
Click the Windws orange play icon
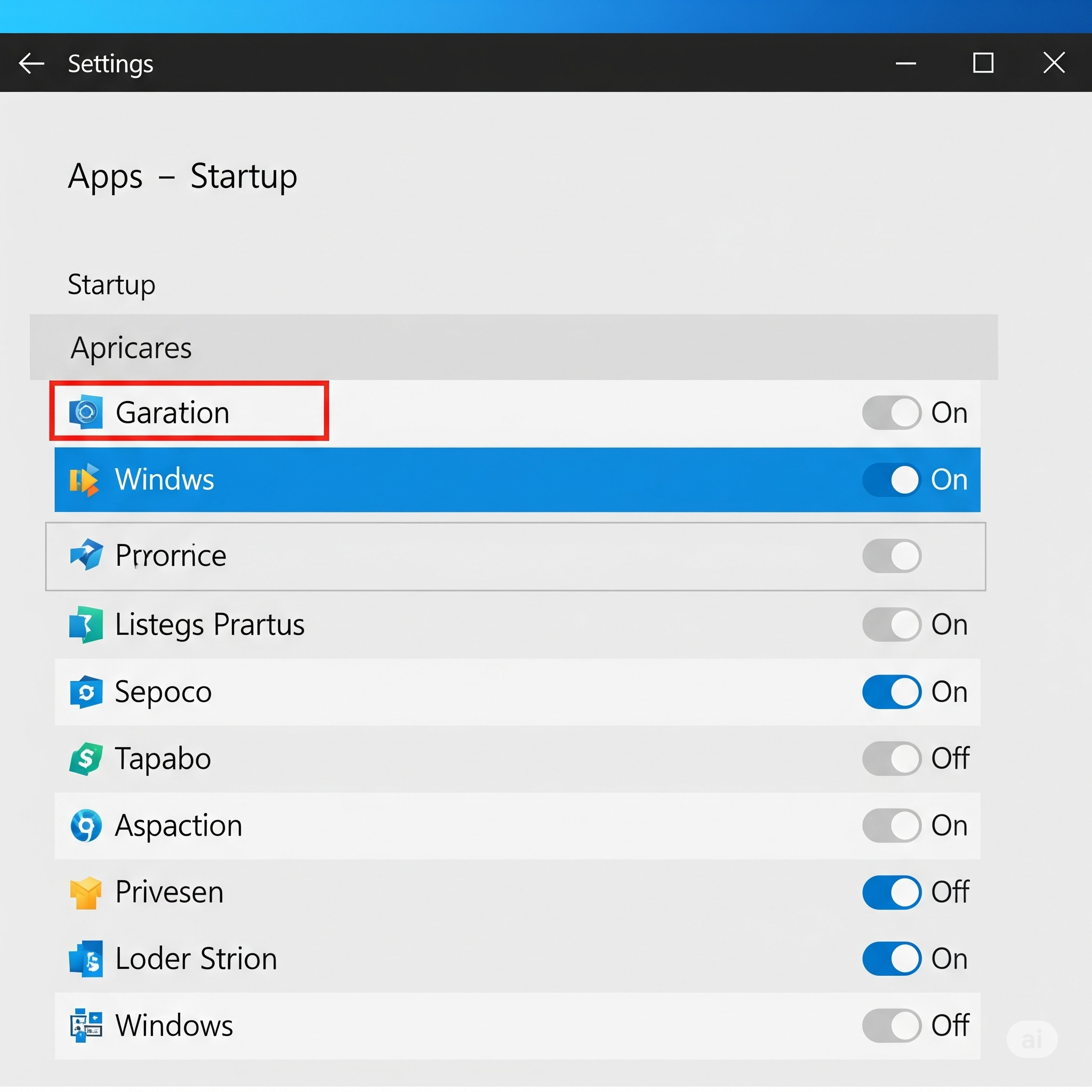[x=85, y=480]
